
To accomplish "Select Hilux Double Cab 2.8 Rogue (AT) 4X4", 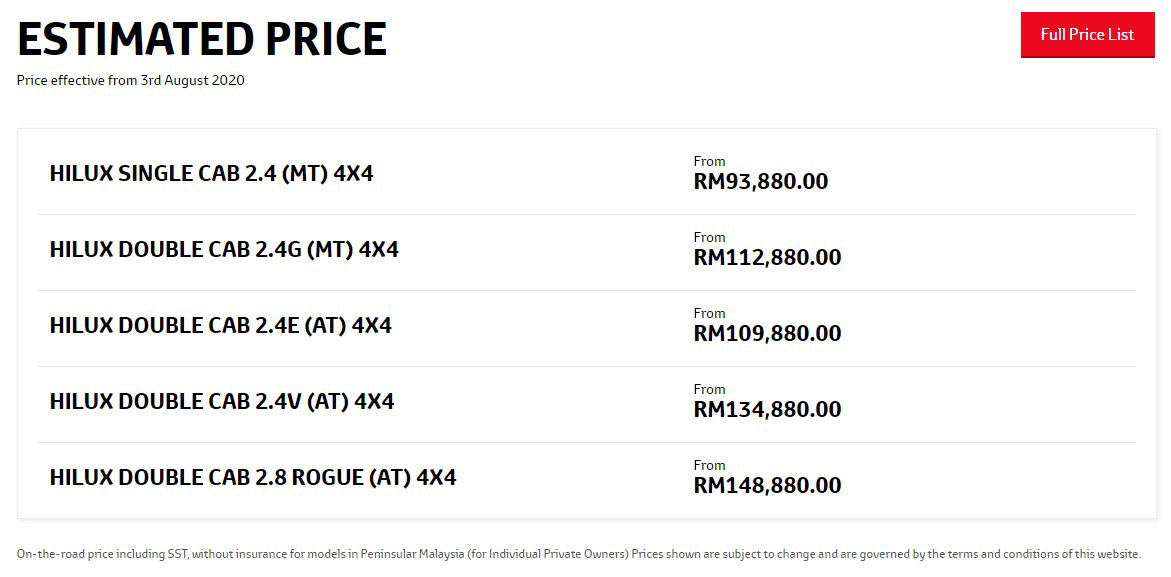I will [253, 478].
